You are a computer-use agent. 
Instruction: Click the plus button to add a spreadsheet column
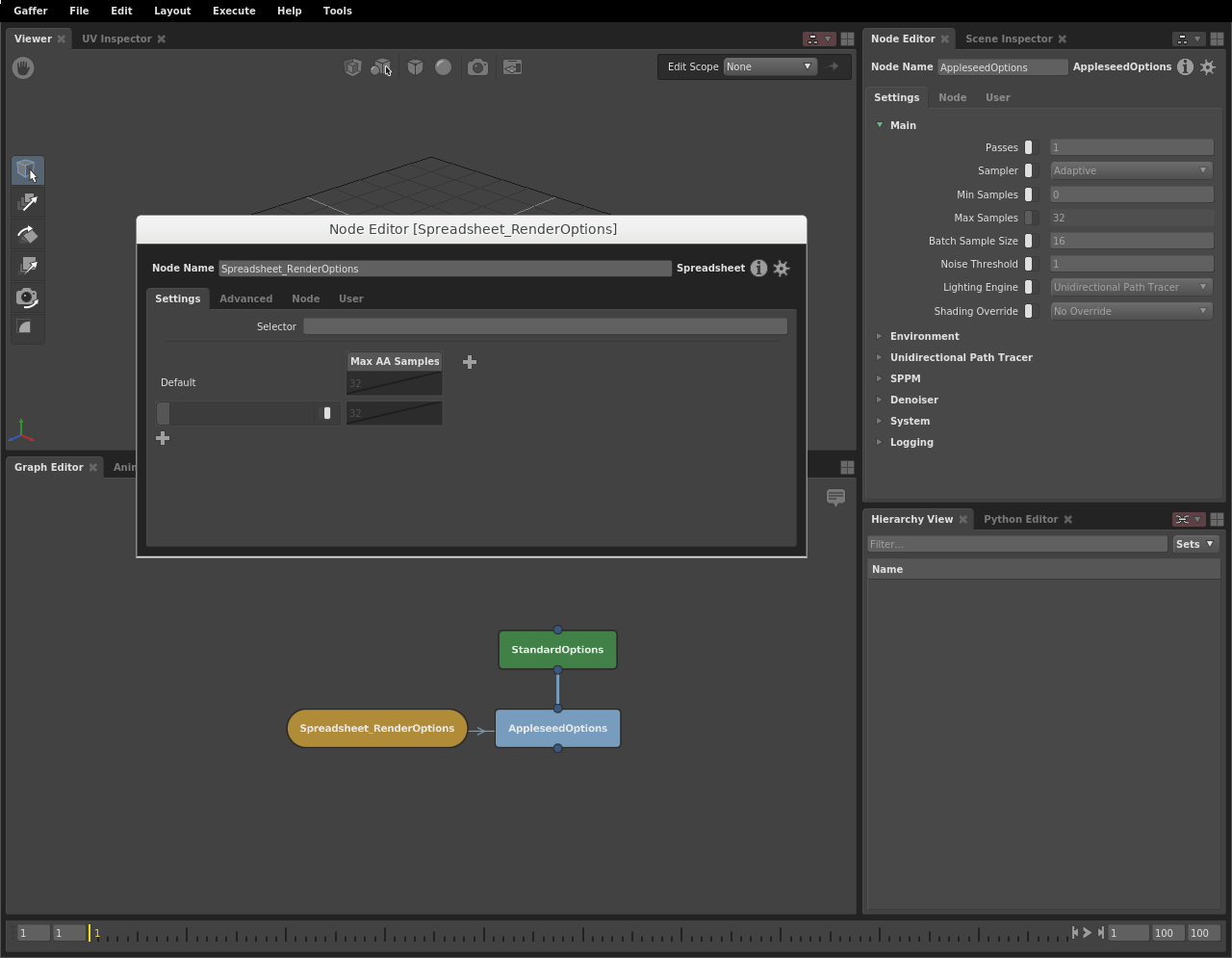pyautogui.click(x=469, y=362)
